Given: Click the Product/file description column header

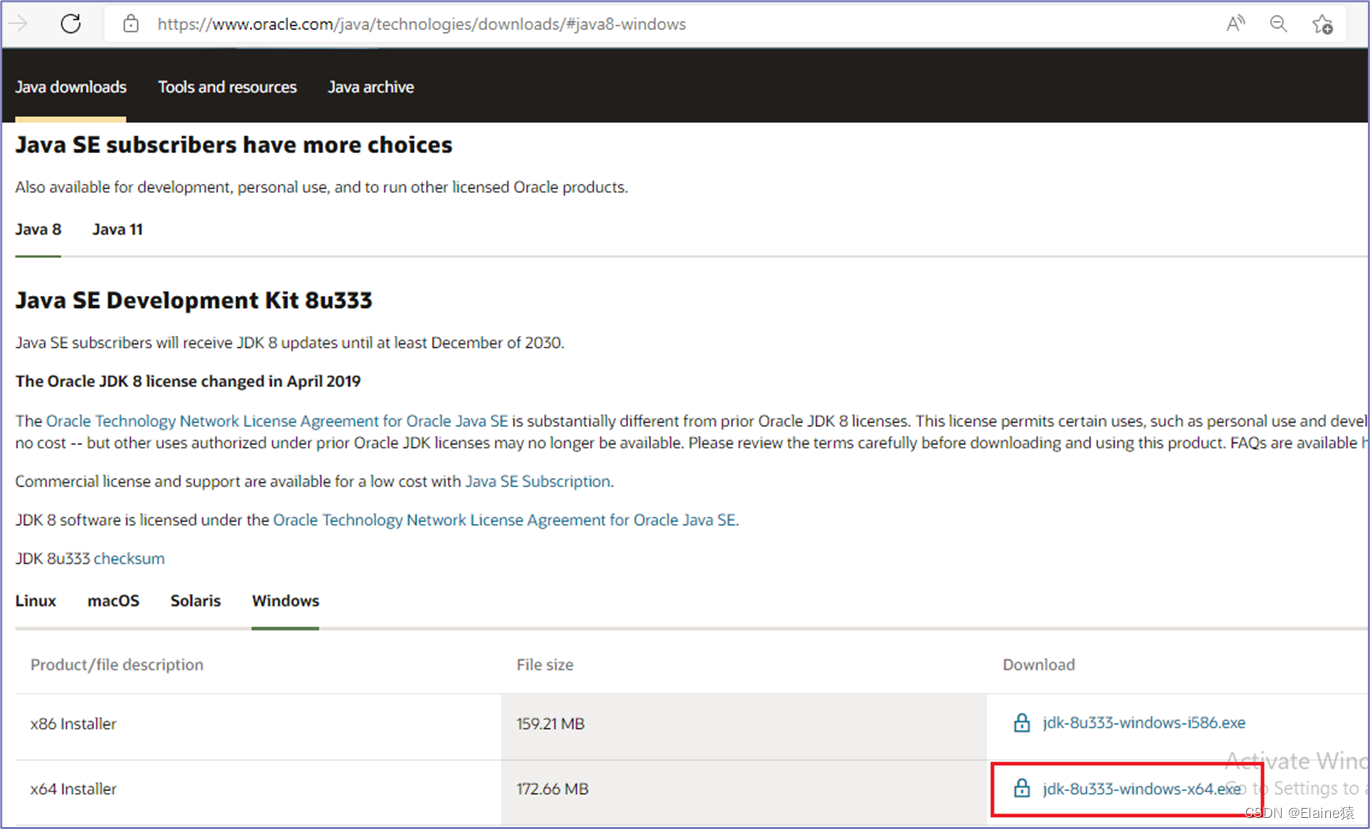Looking at the screenshot, I should pyautogui.click(x=117, y=665).
